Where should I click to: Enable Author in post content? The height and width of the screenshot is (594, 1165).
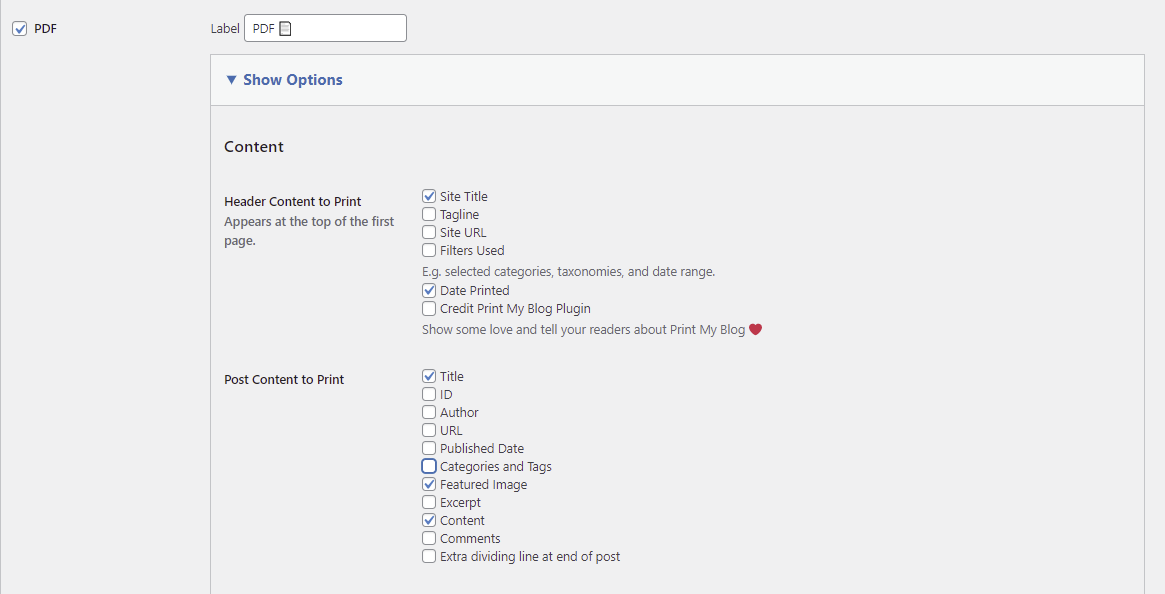(x=429, y=412)
